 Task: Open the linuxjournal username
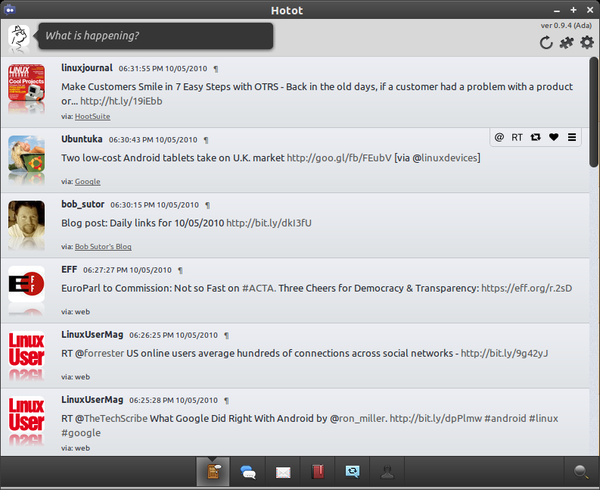(x=87, y=68)
